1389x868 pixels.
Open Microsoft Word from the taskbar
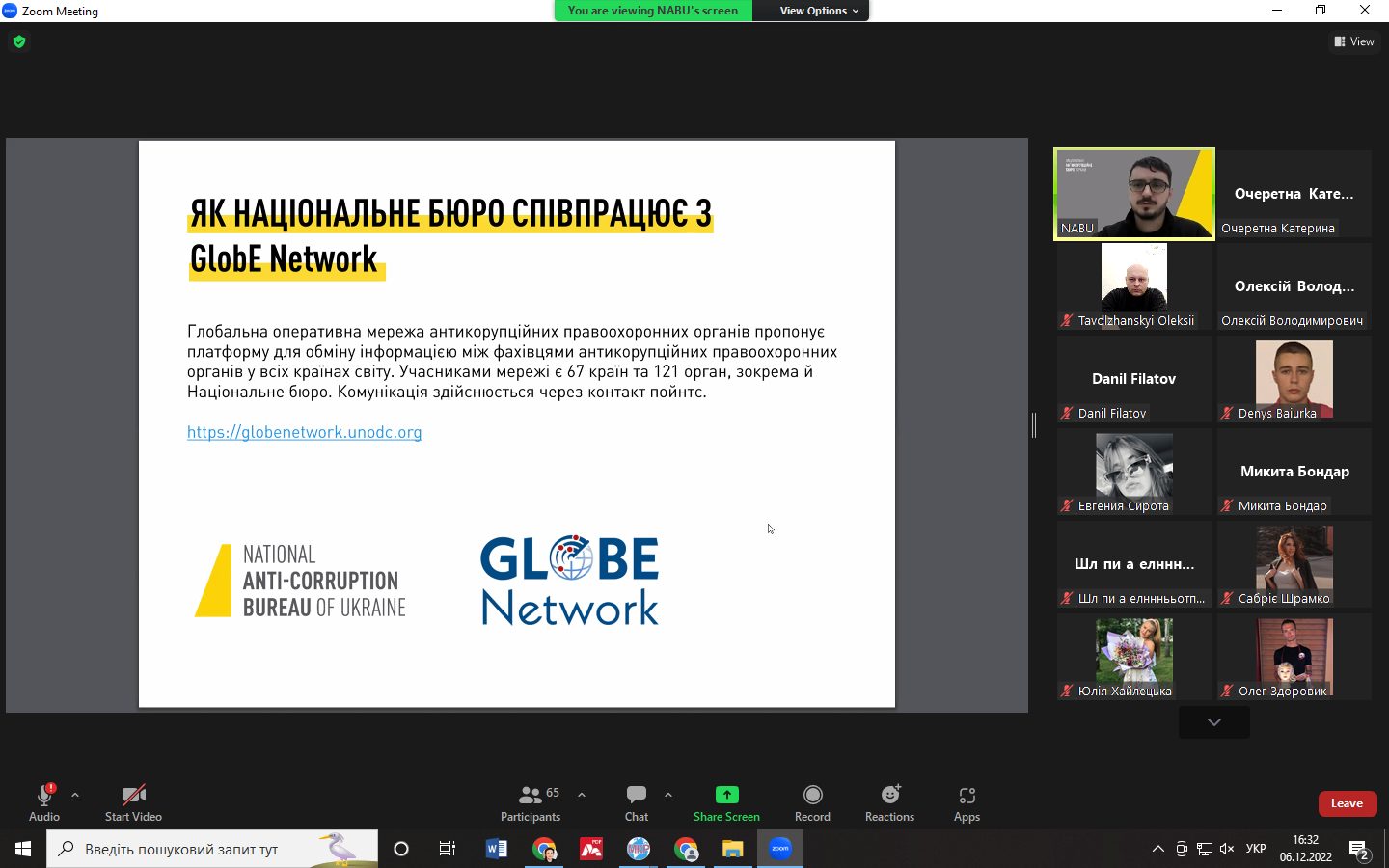497,849
